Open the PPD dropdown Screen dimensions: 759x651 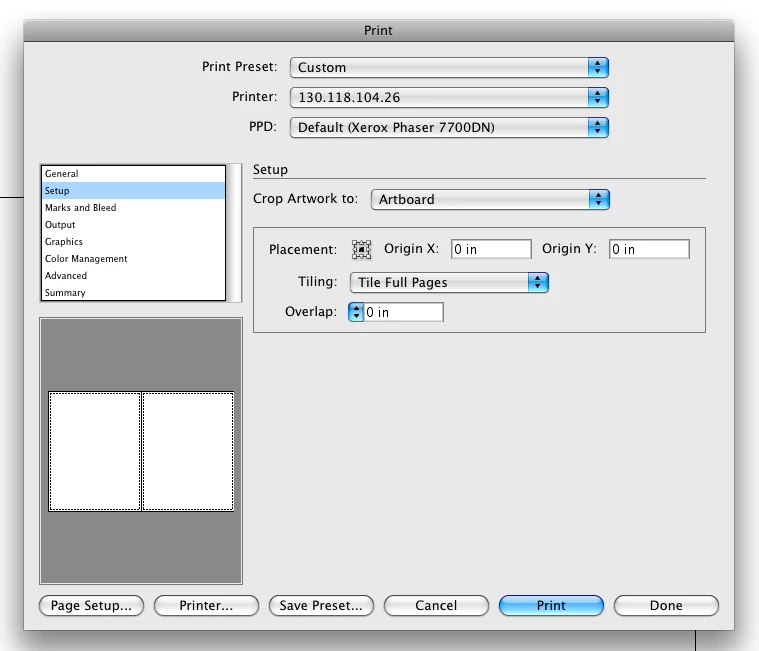coord(449,127)
